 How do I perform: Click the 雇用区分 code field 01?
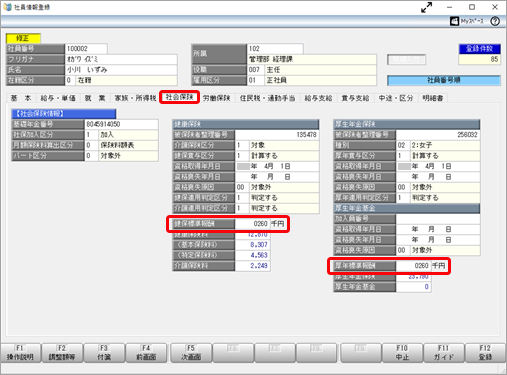[x=256, y=80]
